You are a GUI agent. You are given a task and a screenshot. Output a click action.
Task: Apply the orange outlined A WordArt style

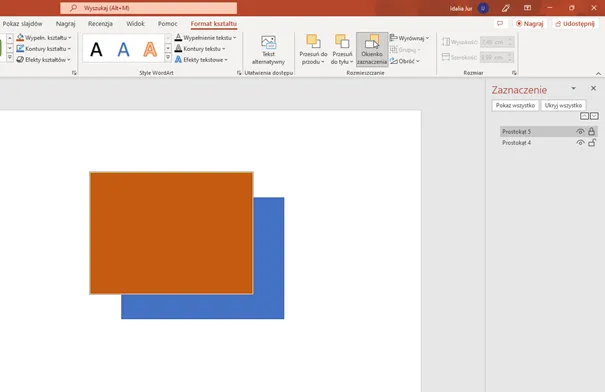coord(150,49)
